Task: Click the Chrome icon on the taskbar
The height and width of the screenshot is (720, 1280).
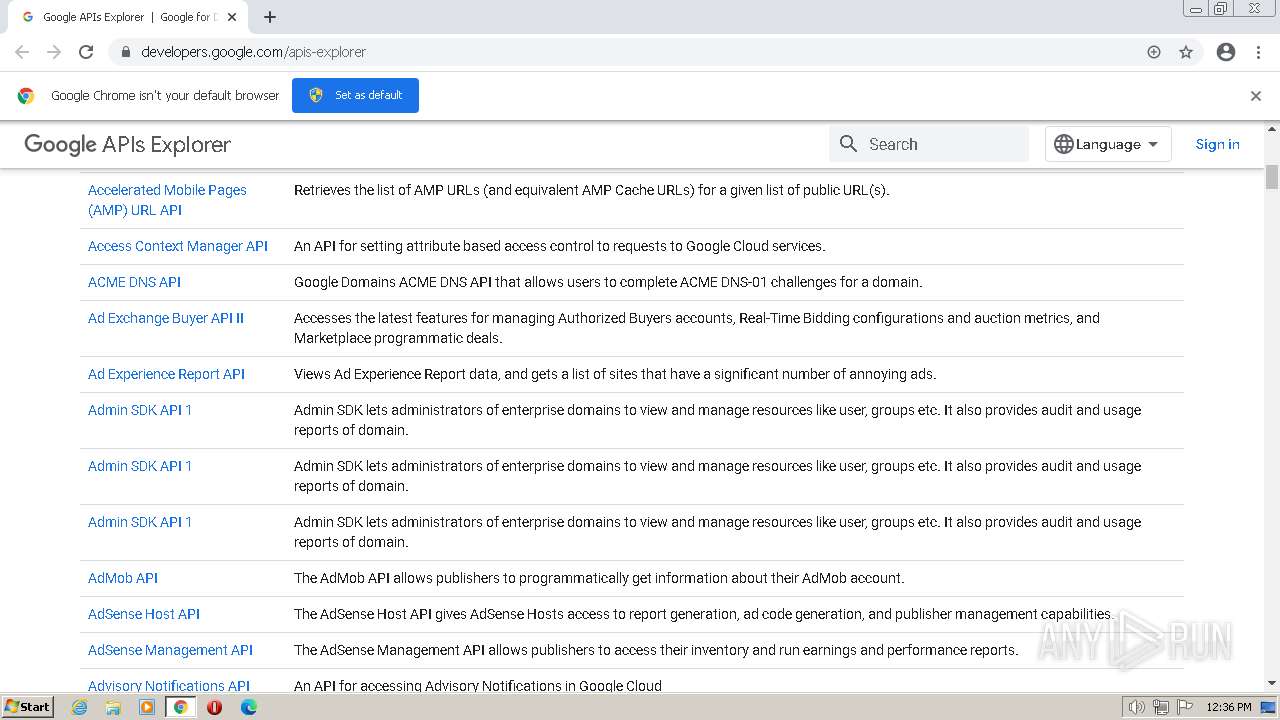Action: (x=180, y=707)
